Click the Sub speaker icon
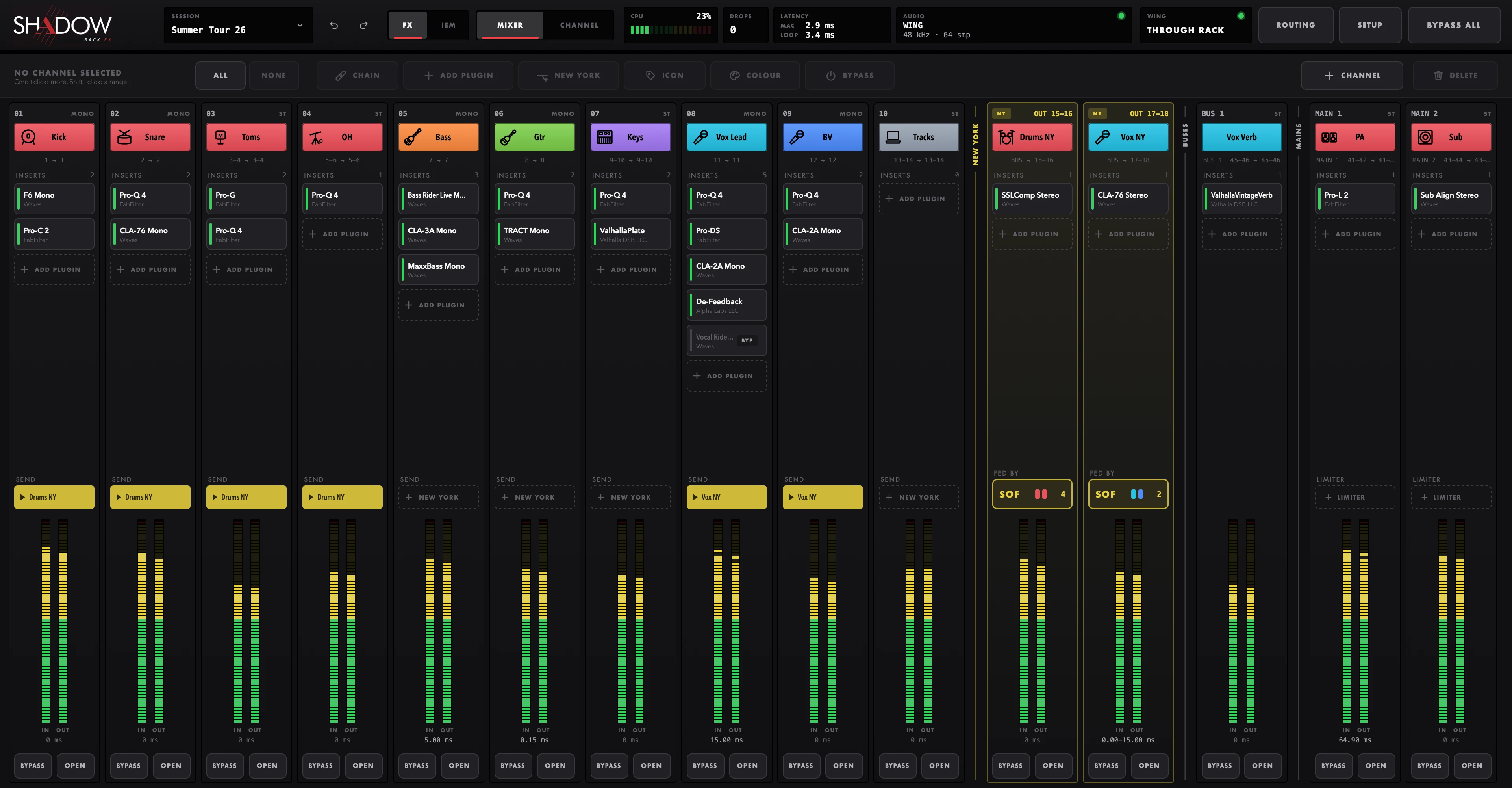 (1425, 138)
